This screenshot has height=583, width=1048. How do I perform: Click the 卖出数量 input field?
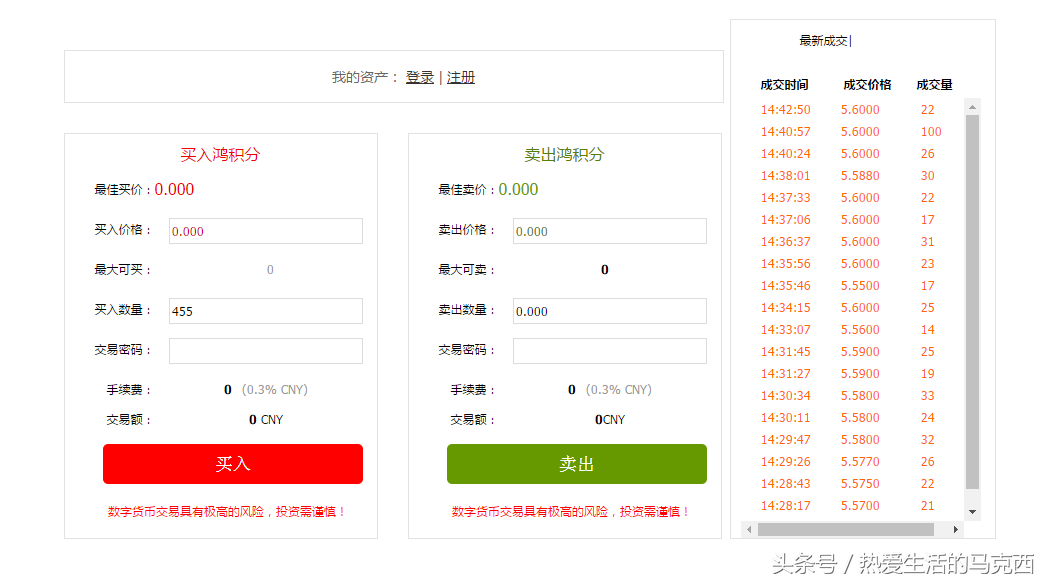[x=609, y=311]
